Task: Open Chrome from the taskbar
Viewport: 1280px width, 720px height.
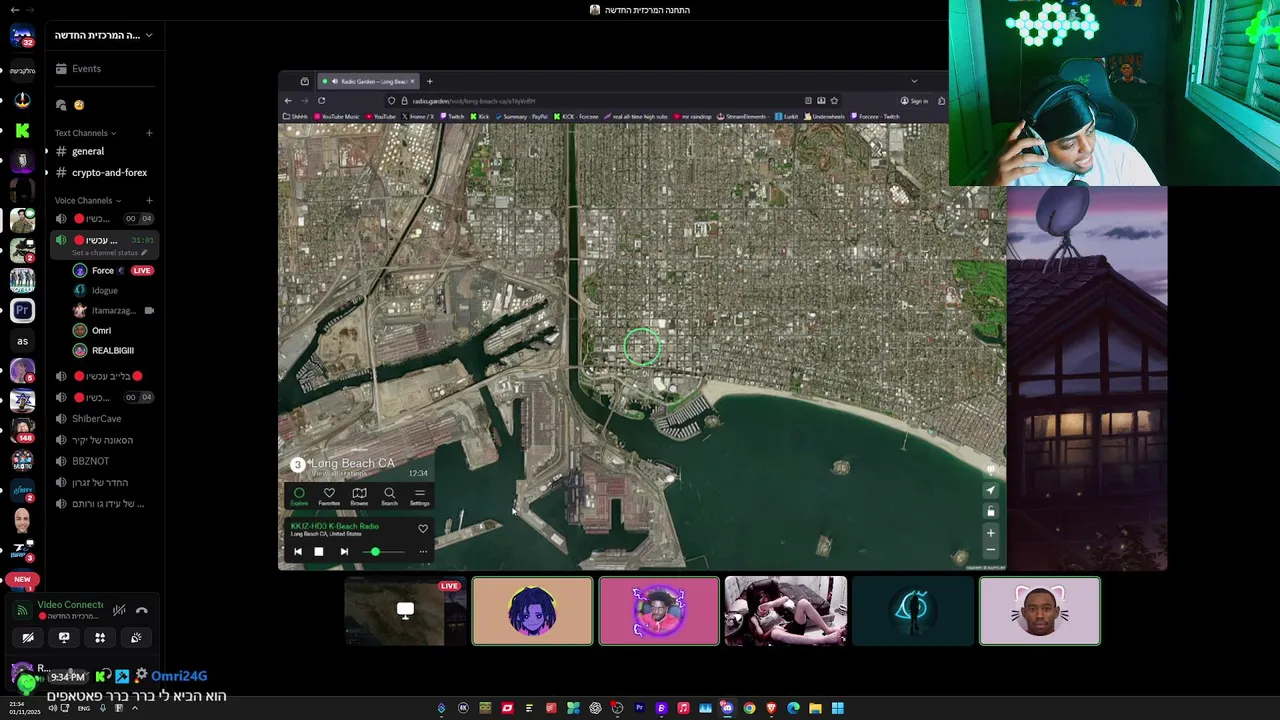Action: coord(749,708)
